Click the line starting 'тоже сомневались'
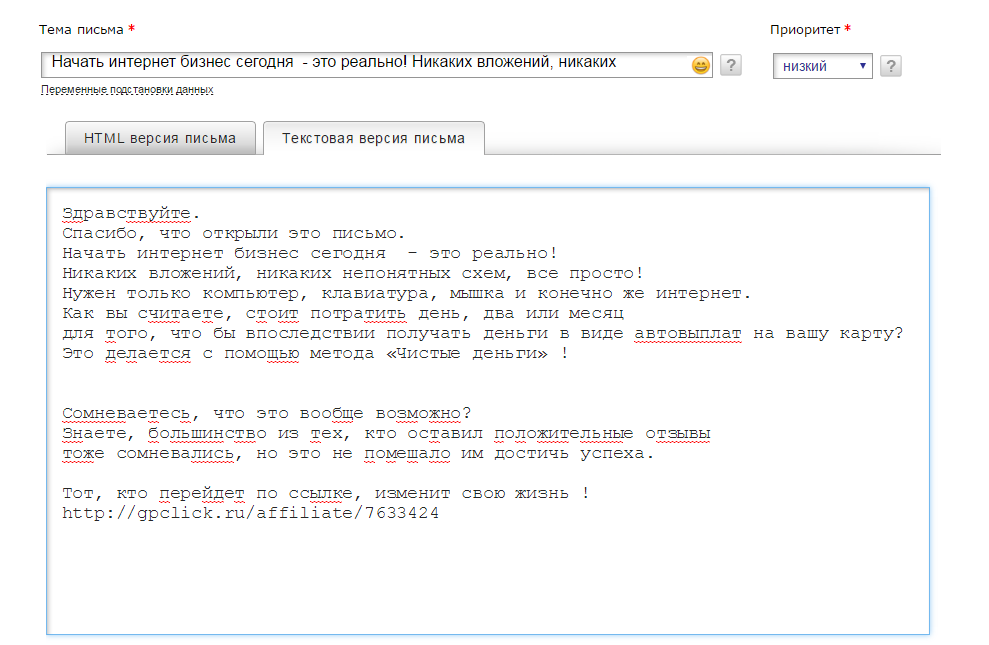Viewport: 989px width, 645px height. point(358,453)
